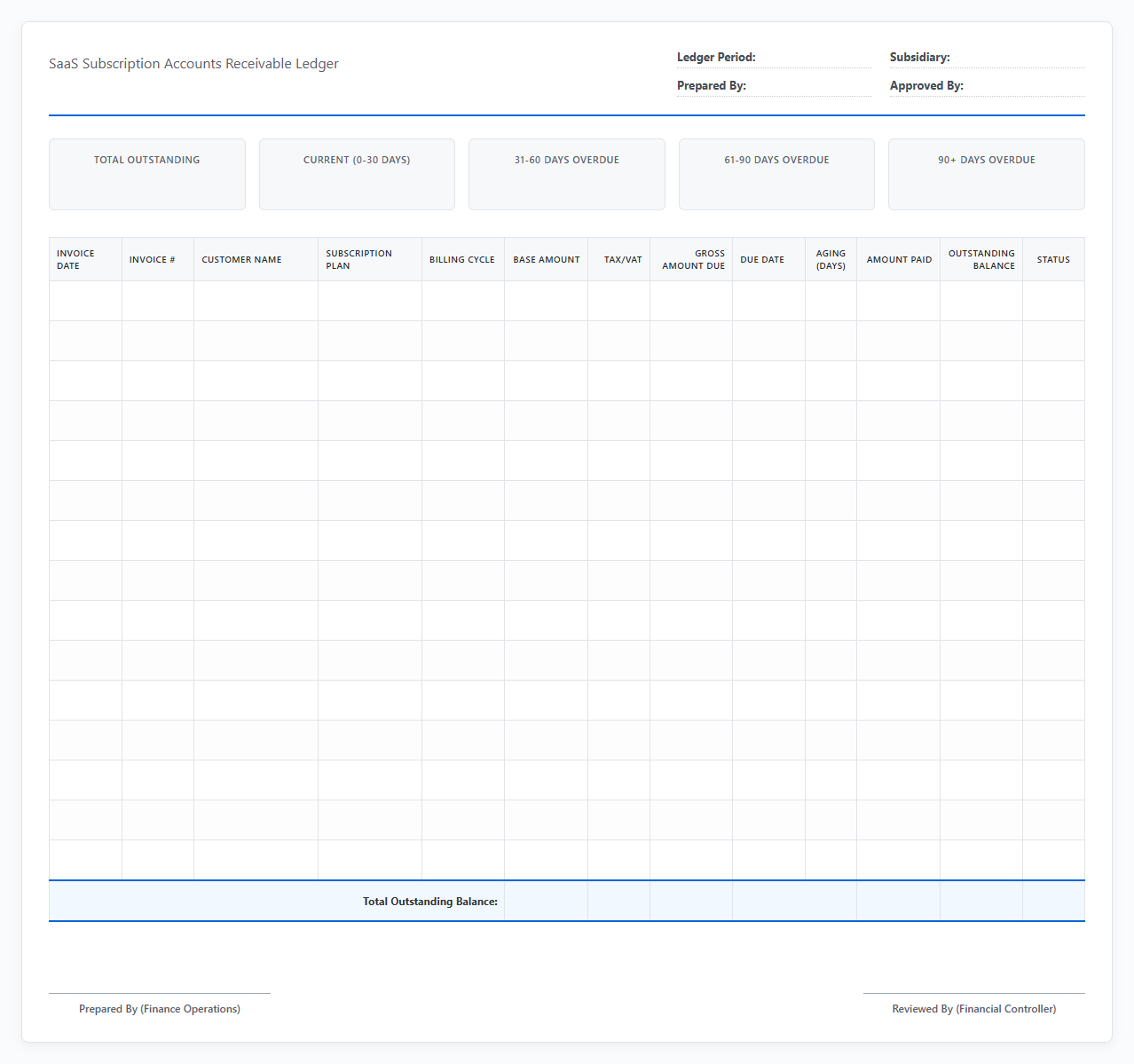Screen dimensions: 1134x1064
Task: Click the header Prepared By field
Action: 774,85
